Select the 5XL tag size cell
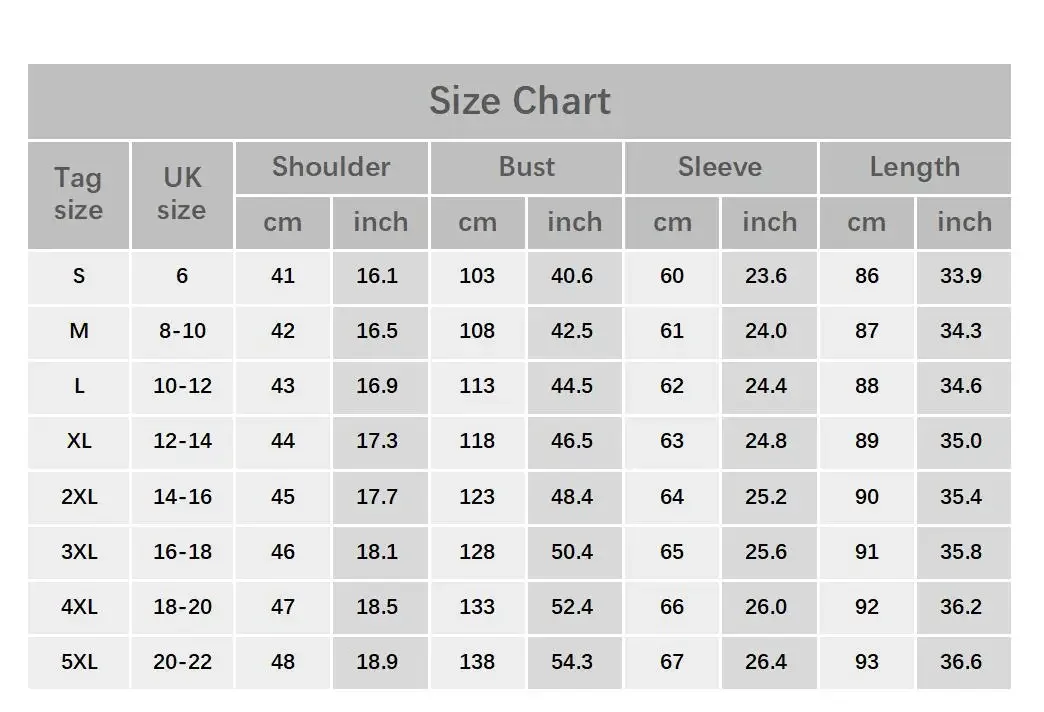Screen dimensions: 1044x712 pos(79,662)
